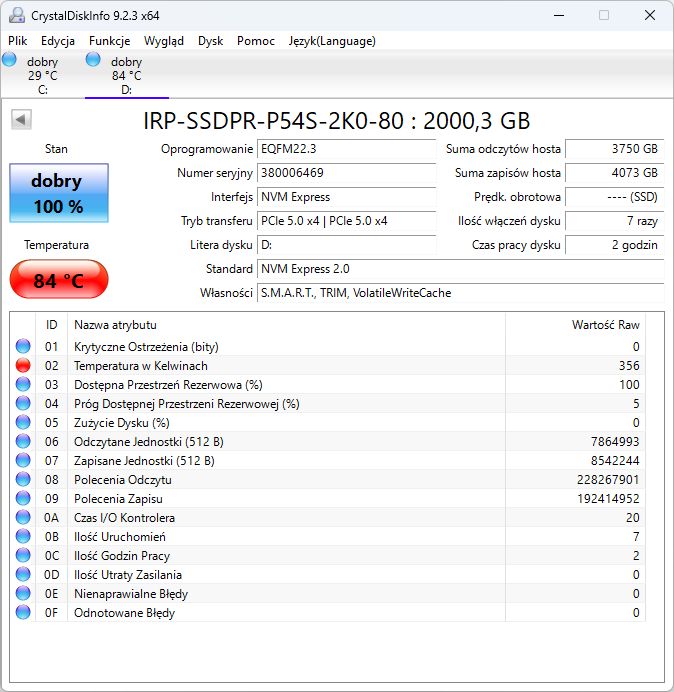Open the Plik menu
The width and height of the screenshot is (674, 692).
tap(18, 41)
